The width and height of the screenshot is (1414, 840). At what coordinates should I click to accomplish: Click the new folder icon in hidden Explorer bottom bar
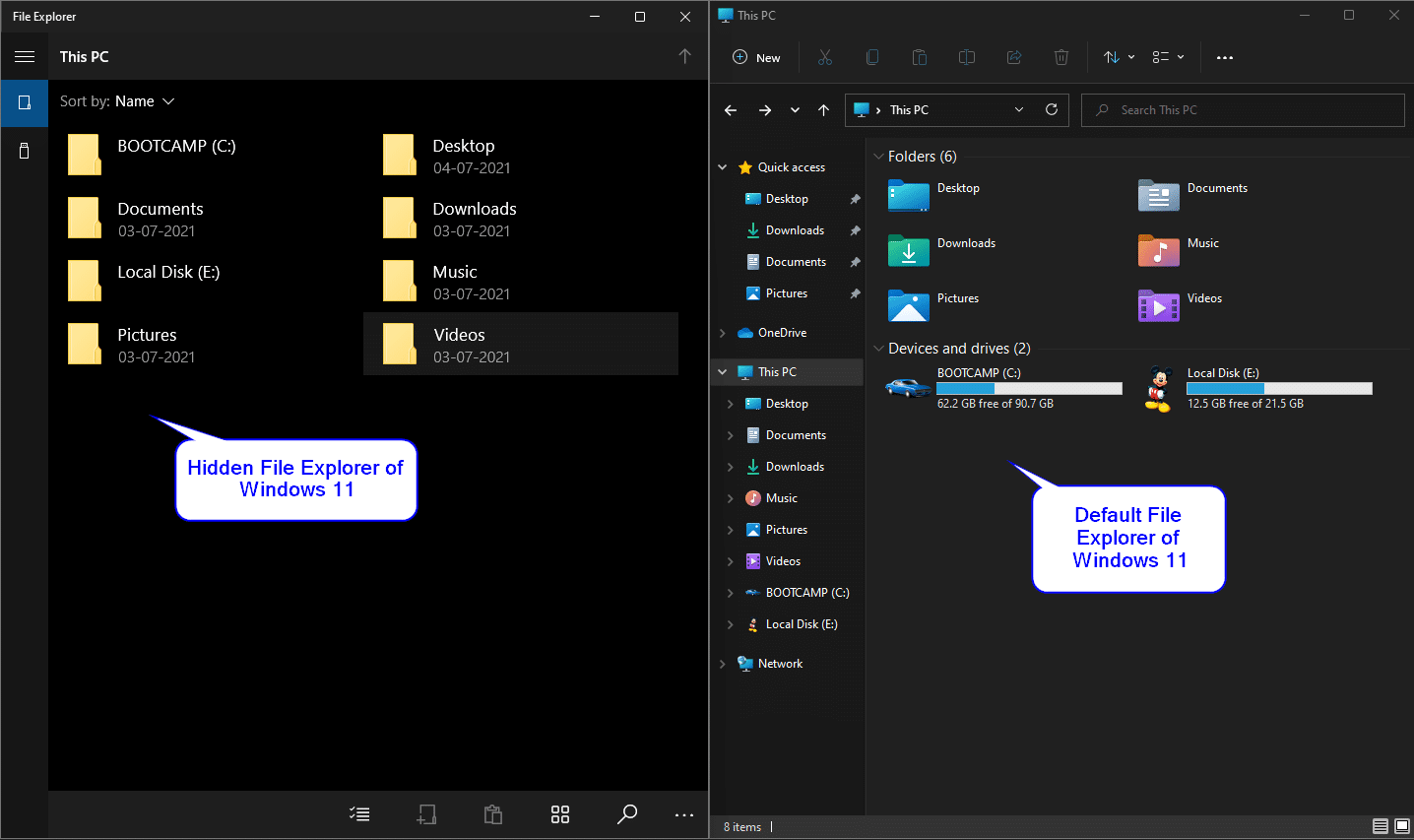(426, 814)
